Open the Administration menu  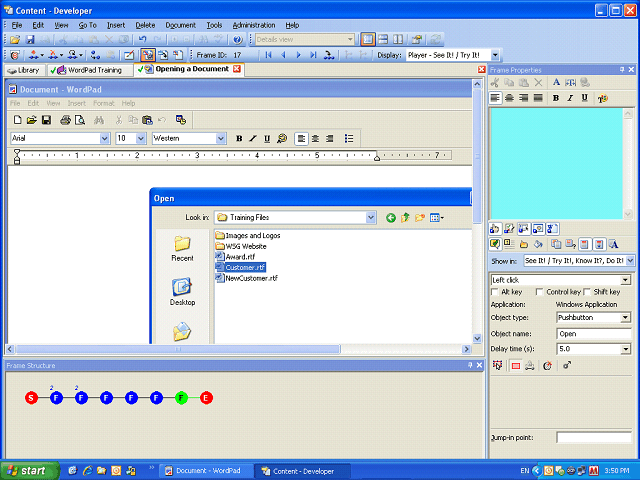click(x=254, y=25)
